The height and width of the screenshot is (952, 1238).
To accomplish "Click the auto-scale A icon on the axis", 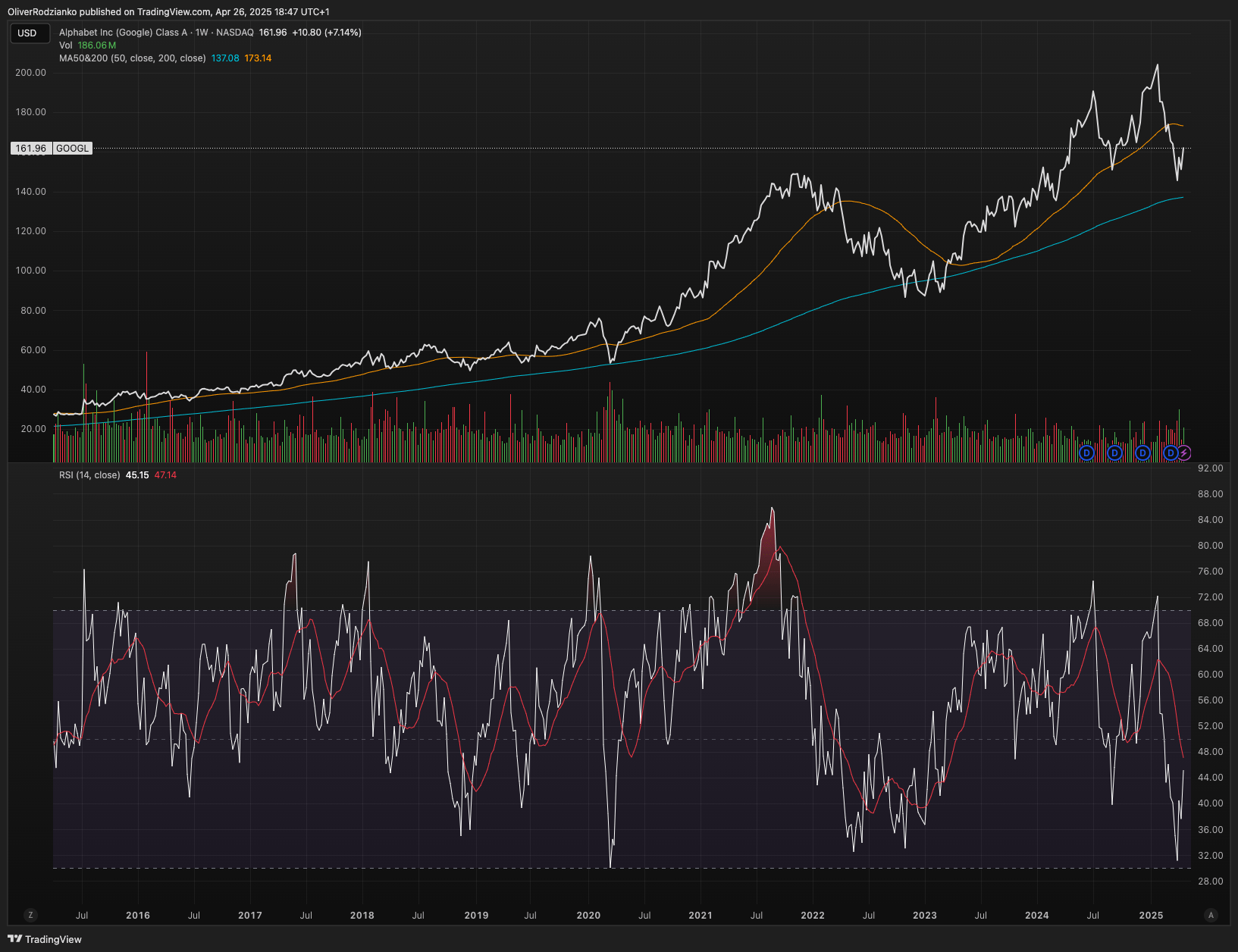I will click(x=1213, y=915).
